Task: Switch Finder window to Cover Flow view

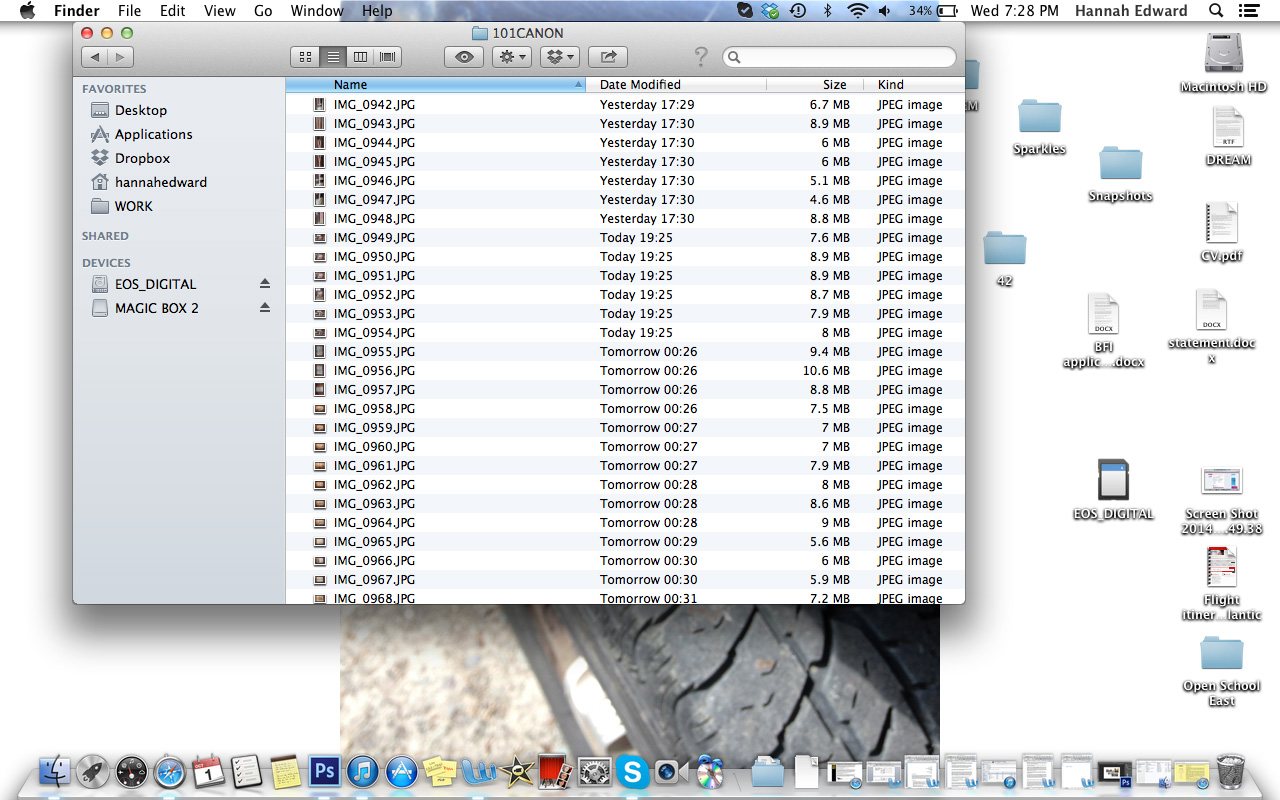Action: point(388,57)
